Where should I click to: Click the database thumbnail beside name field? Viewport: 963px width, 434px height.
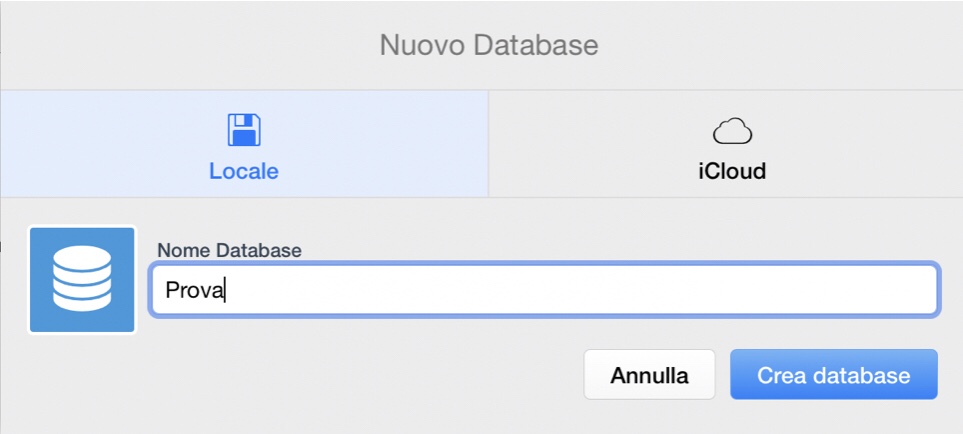pyautogui.click(x=82, y=279)
